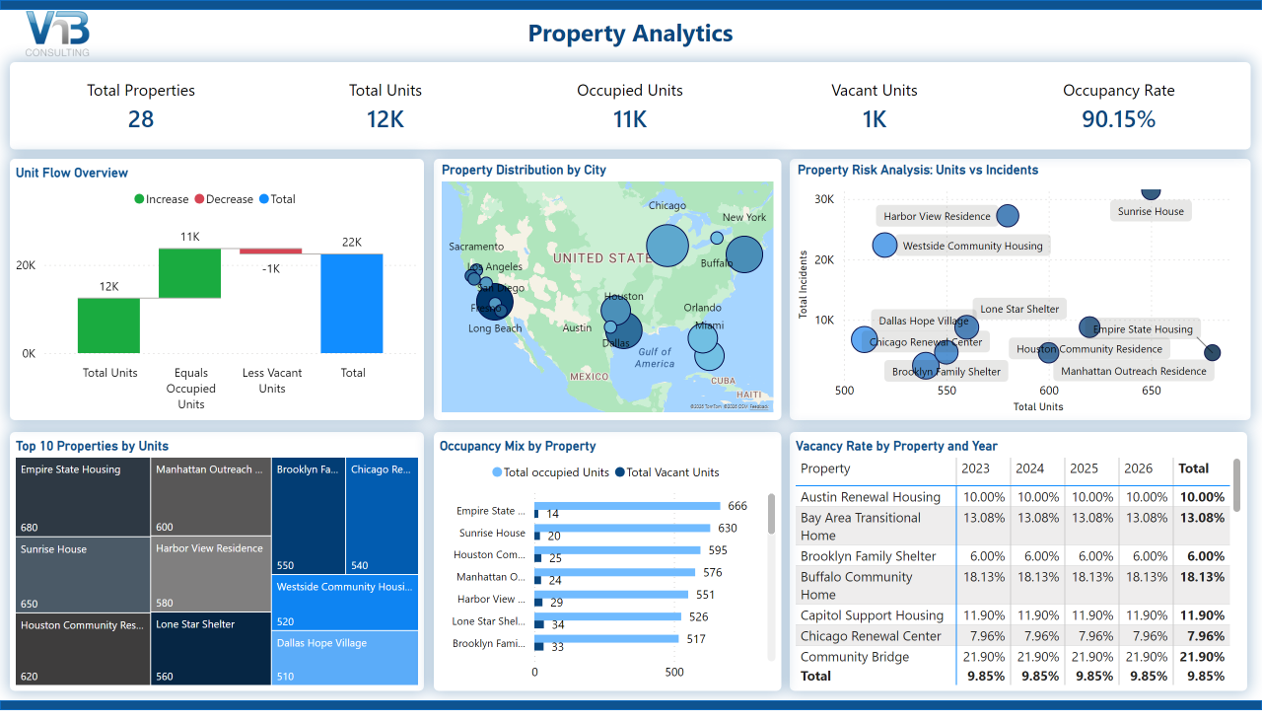Sort by the 2025 column header
This screenshot has height=720, width=1262.
tap(1084, 468)
